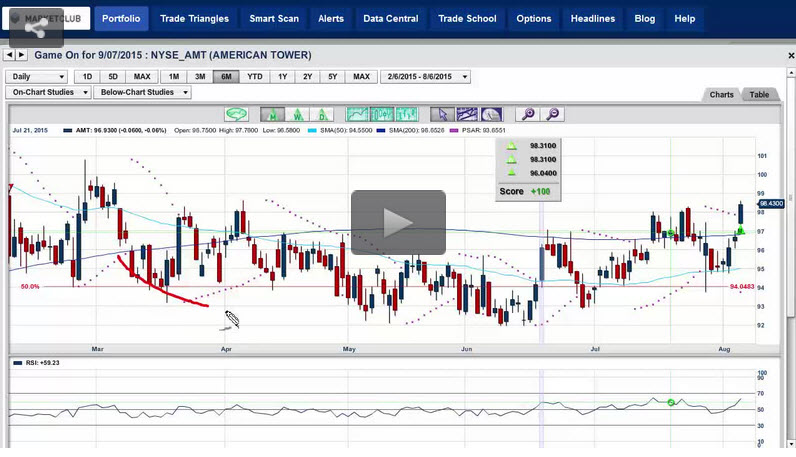Open the Blog menu item
This screenshot has width=796, height=457.
point(645,19)
